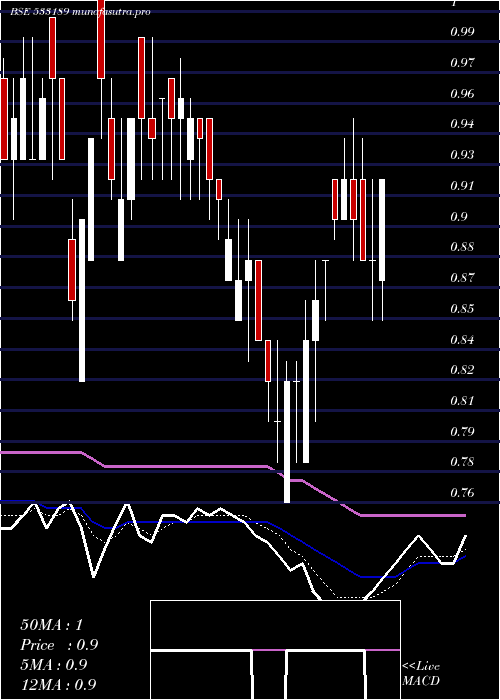This screenshot has width=500, height=700.
Task: Click the 0.99 price axis label
Action: point(462,32)
